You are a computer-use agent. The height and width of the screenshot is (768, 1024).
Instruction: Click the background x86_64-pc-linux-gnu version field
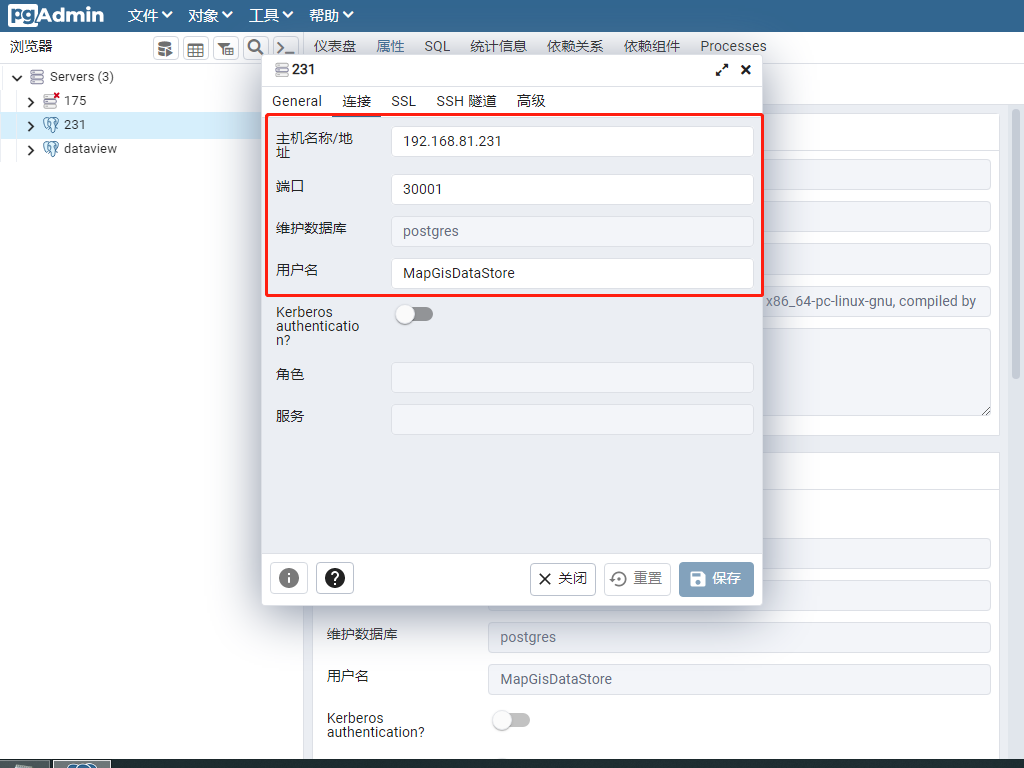[876, 302]
